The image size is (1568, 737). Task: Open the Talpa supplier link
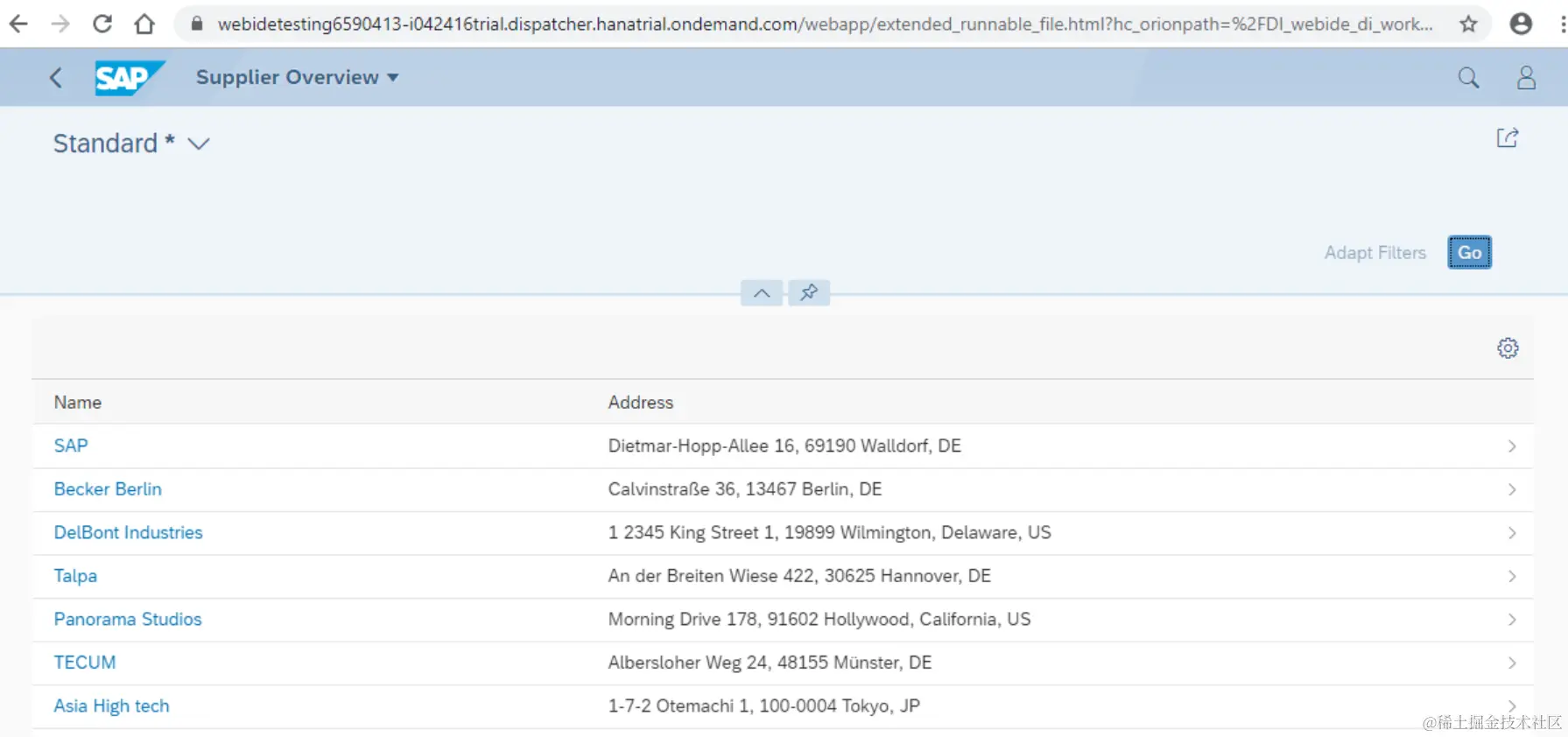pyautogui.click(x=75, y=576)
